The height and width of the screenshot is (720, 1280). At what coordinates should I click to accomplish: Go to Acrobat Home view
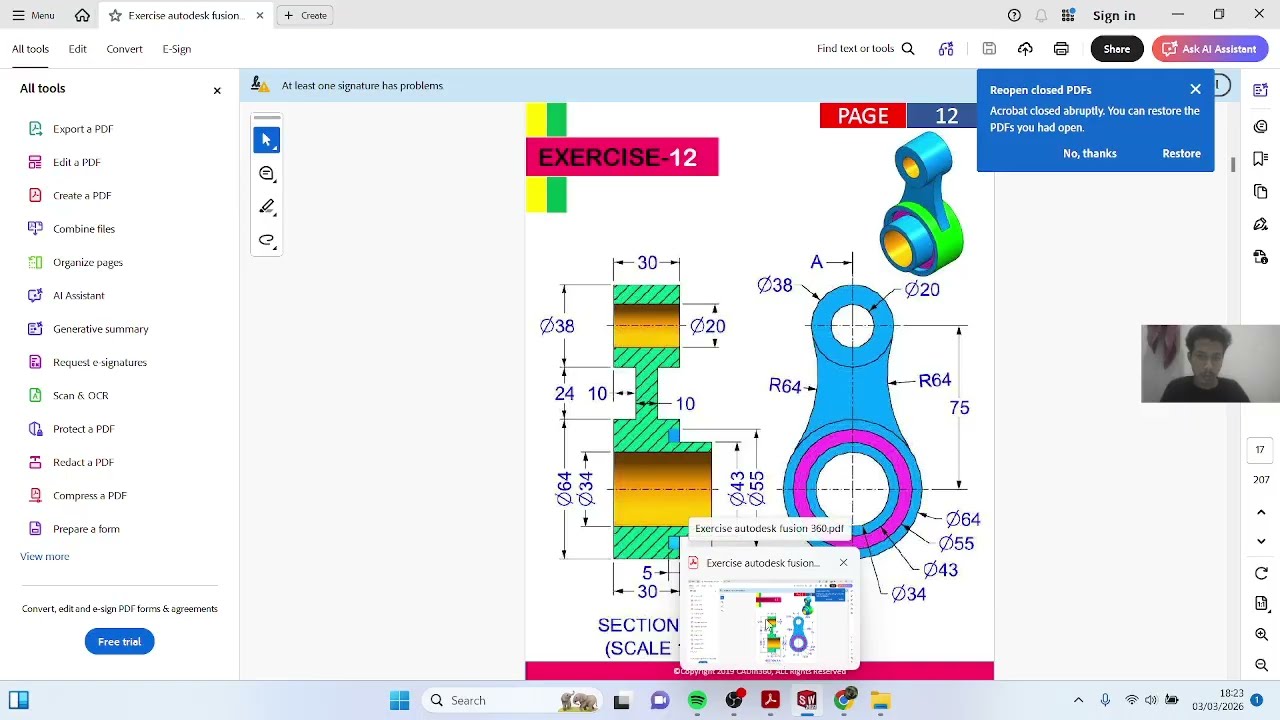(82, 15)
